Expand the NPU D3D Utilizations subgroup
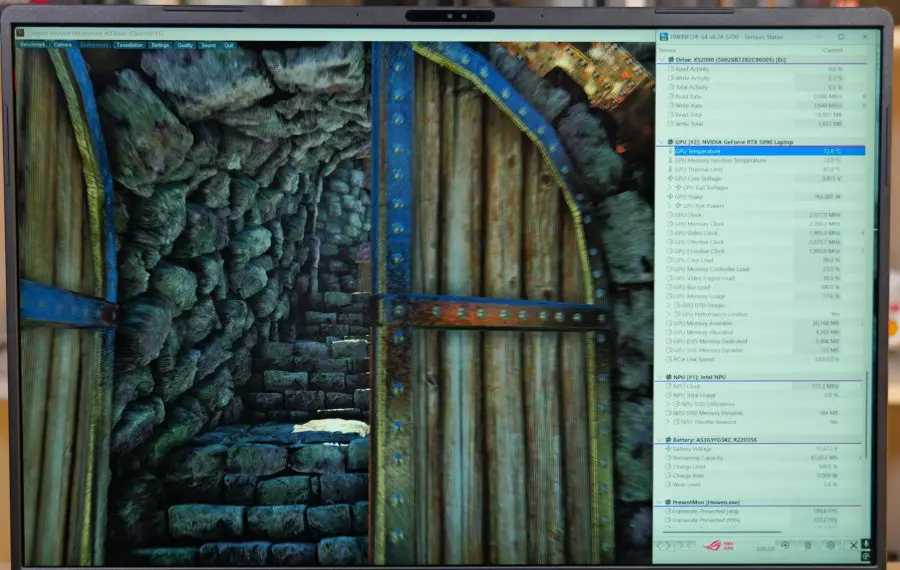Screen dimensions: 900x570 pyautogui.click(x=669, y=404)
